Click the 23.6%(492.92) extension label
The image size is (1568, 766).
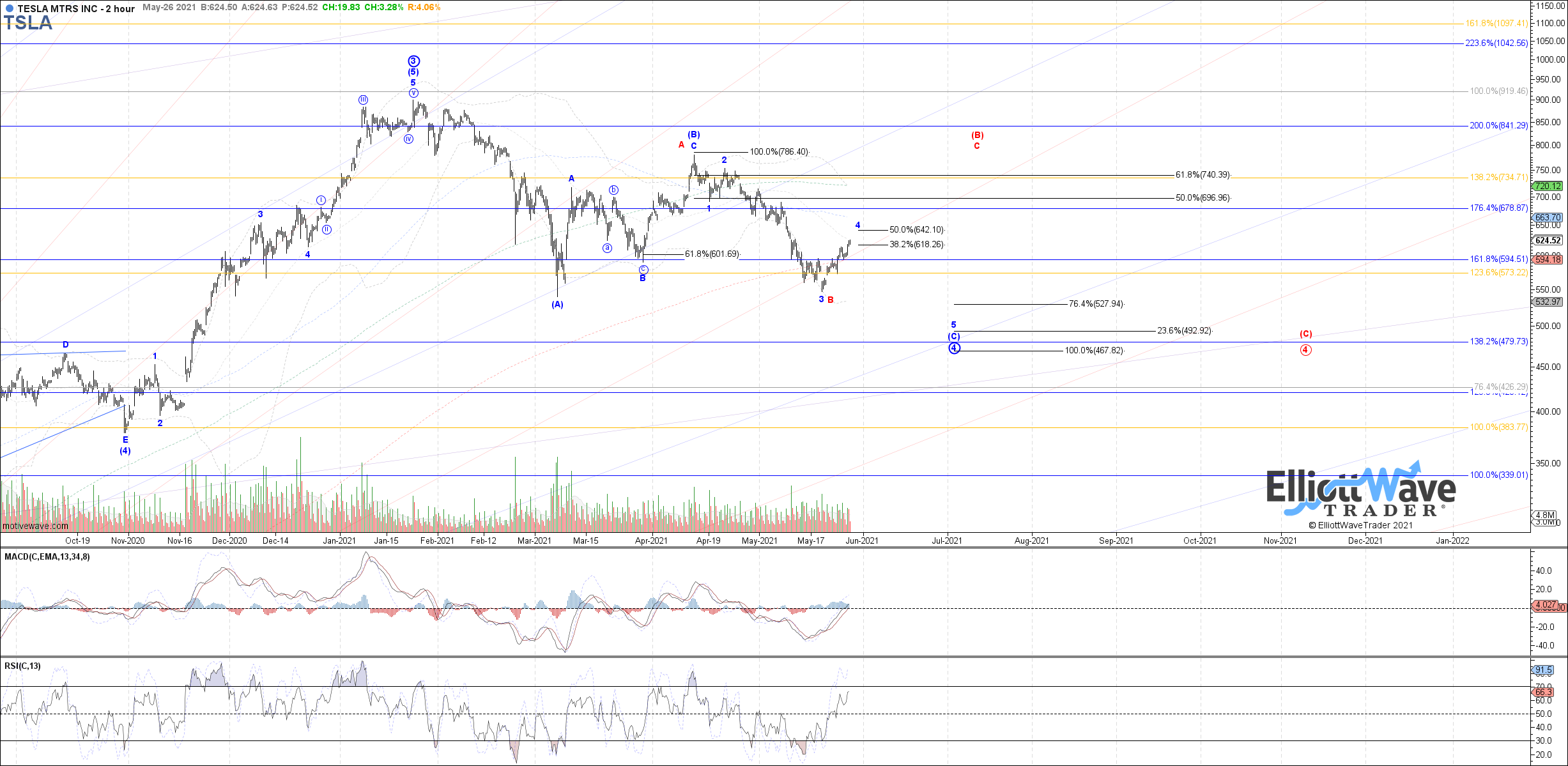[1185, 331]
